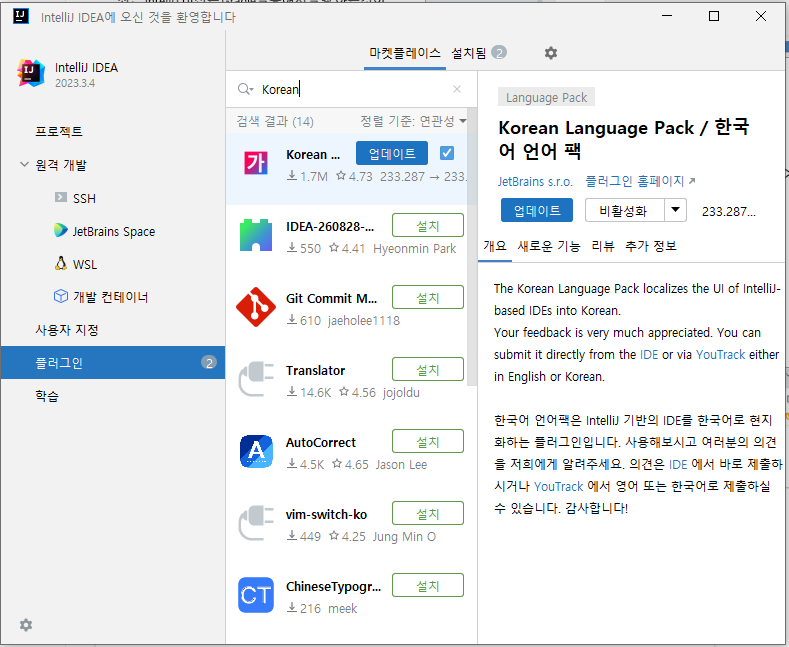
Task: Click 업데이트 button in details panel
Action: pyautogui.click(x=537, y=210)
